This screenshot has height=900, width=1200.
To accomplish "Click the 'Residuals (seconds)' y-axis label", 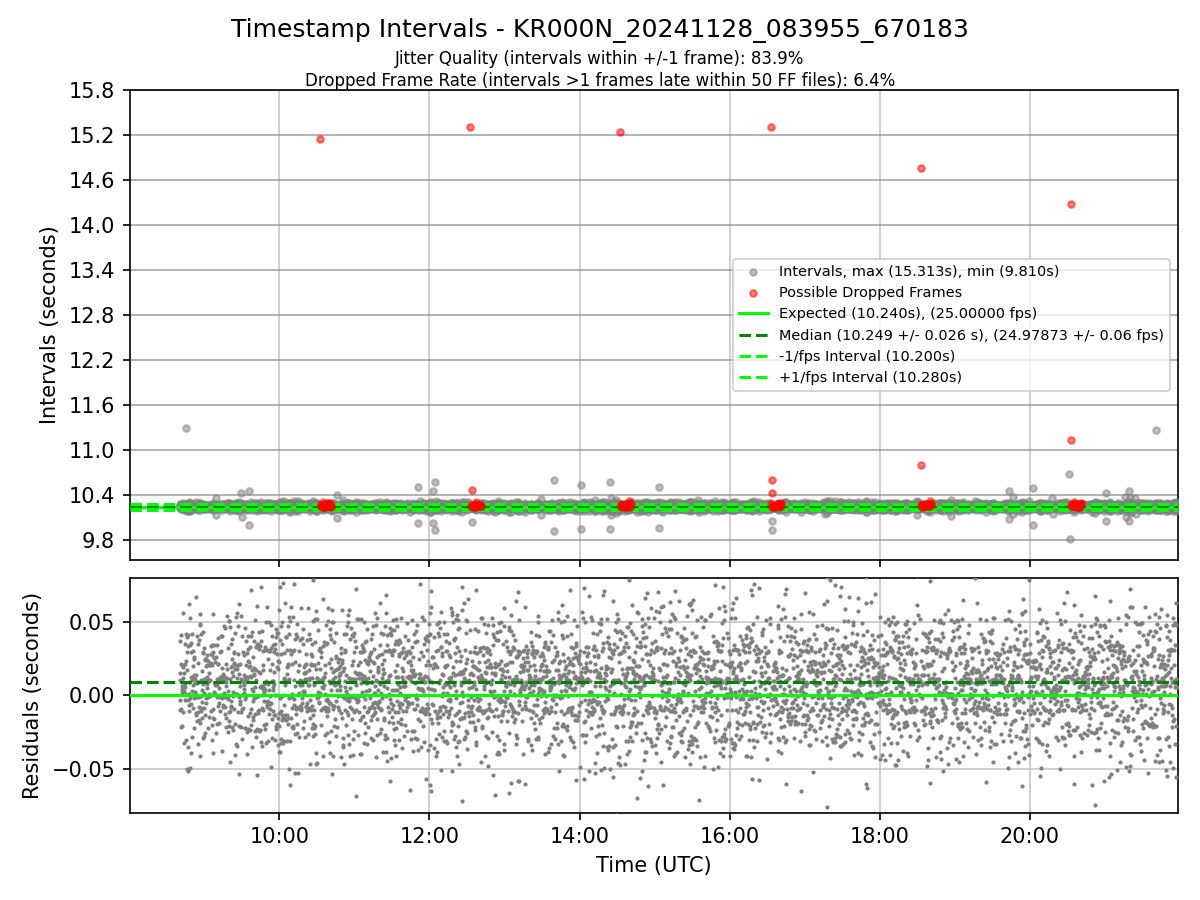I will 31,695.
